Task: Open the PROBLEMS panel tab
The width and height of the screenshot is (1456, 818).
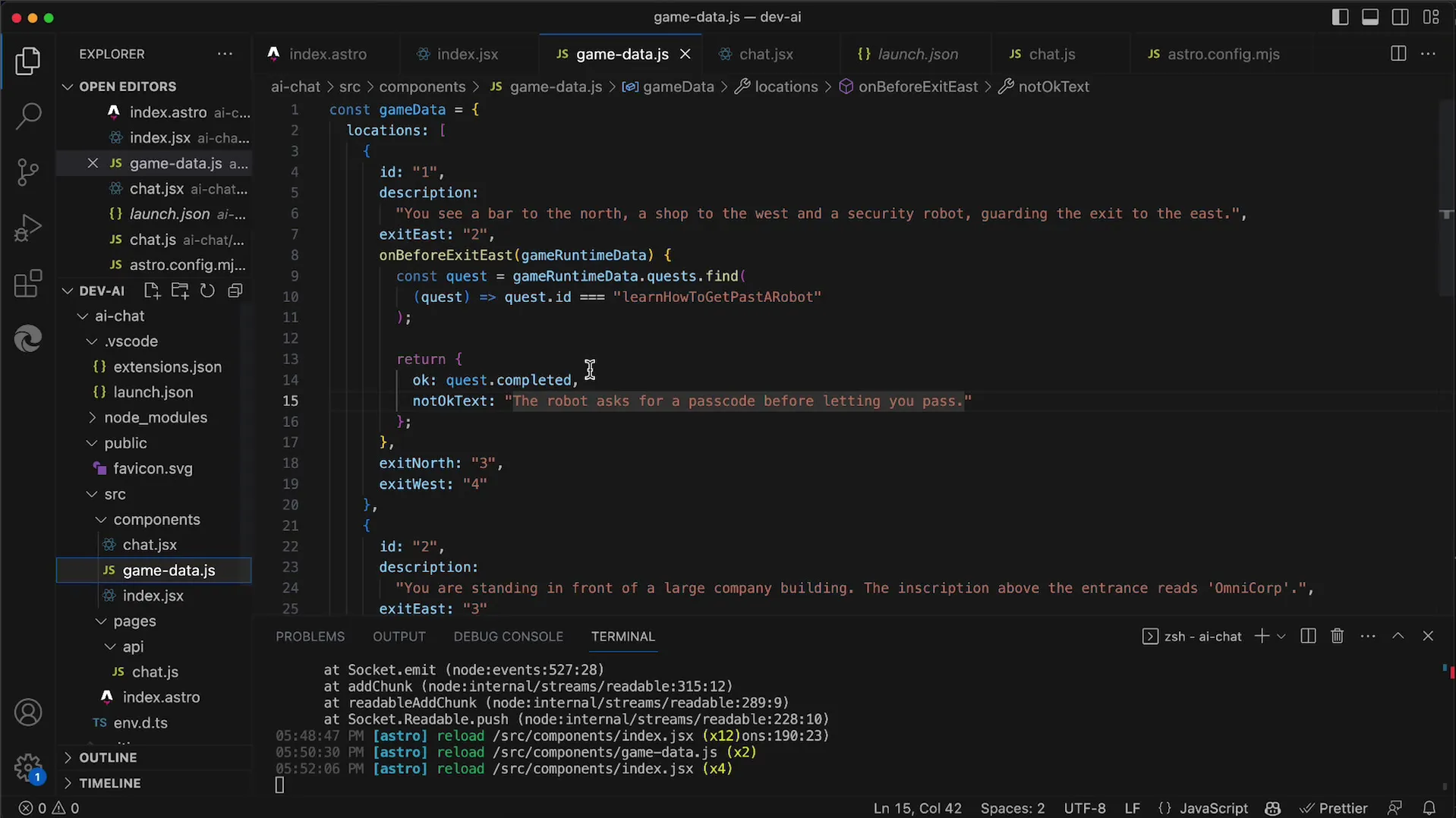Action: (310, 636)
